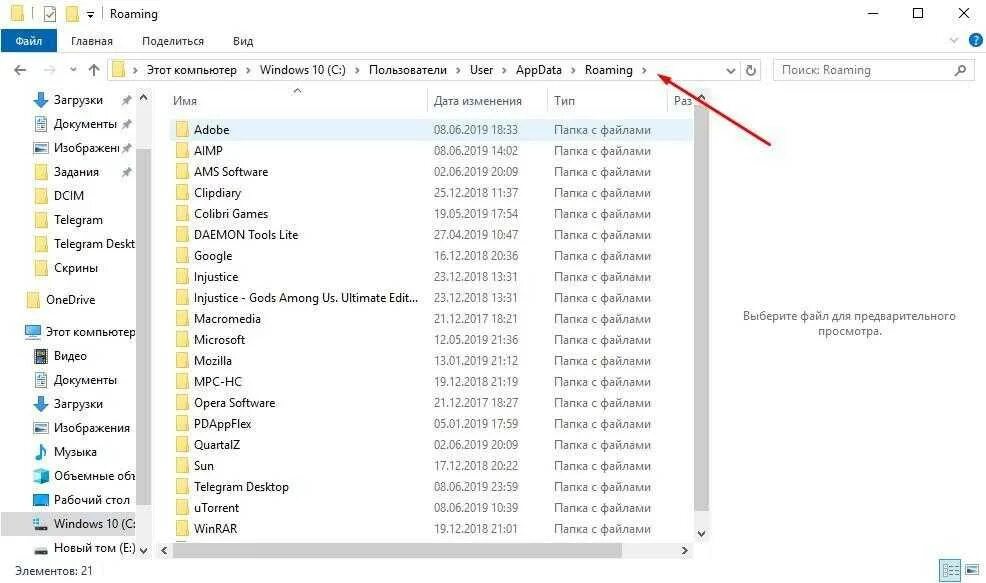The height and width of the screenshot is (583, 986).
Task: Sort by the Тип column header
Action: click(564, 101)
